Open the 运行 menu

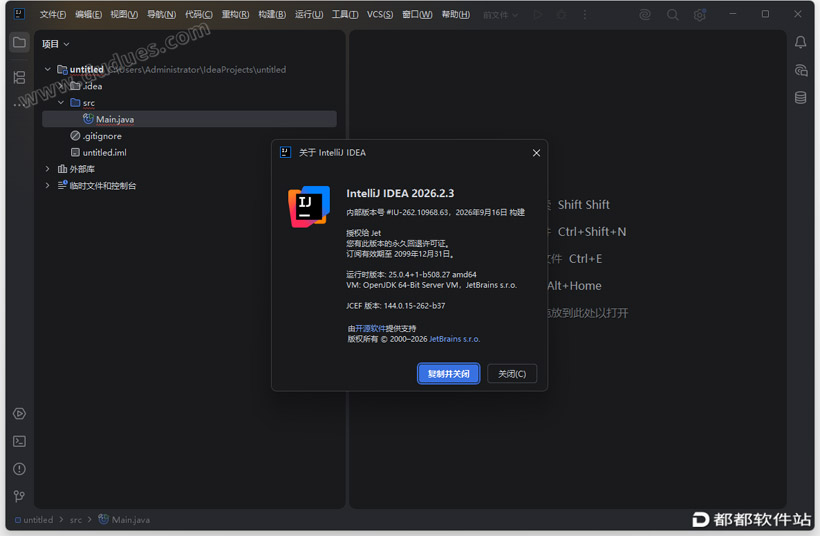pos(309,15)
